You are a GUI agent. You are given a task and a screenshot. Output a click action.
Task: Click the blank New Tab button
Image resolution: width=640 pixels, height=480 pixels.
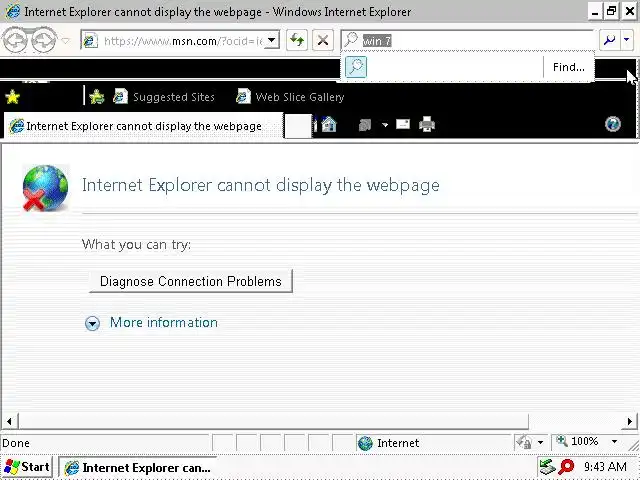point(298,126)
